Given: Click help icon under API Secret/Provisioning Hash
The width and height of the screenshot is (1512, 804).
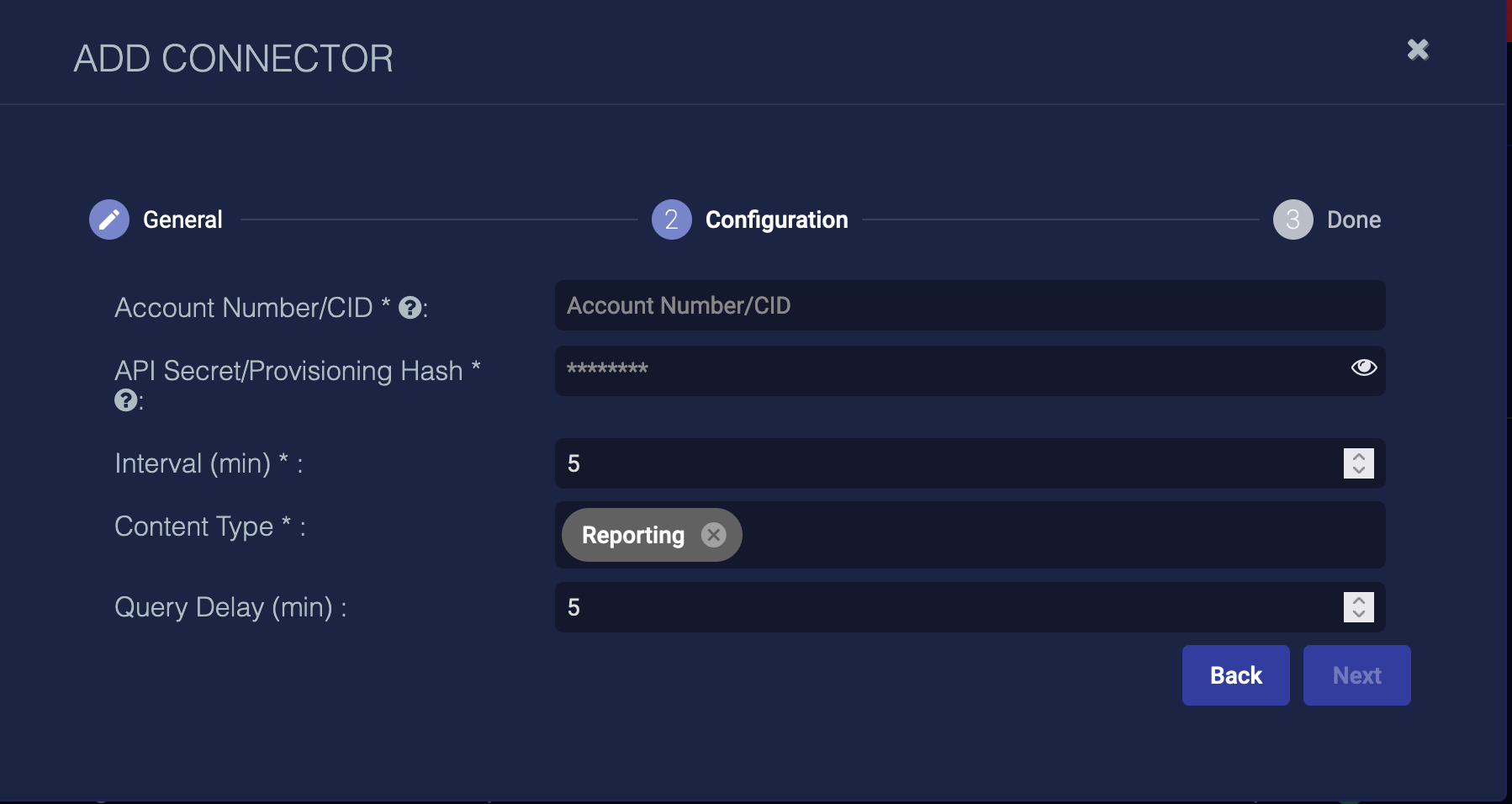Looking at the screenshot, I should (125, 400).
